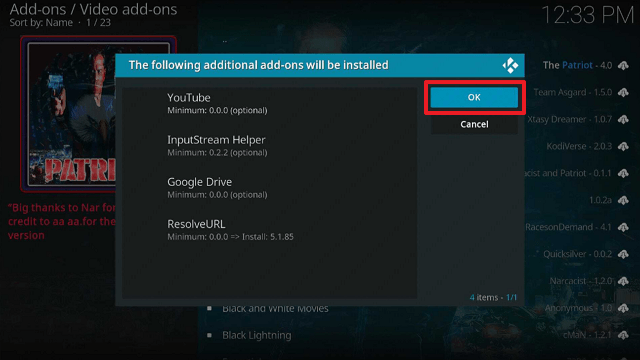Go to parent folder '..' entry
The image size is (640, 360).
pyautogui.click(x=224, y=40)
